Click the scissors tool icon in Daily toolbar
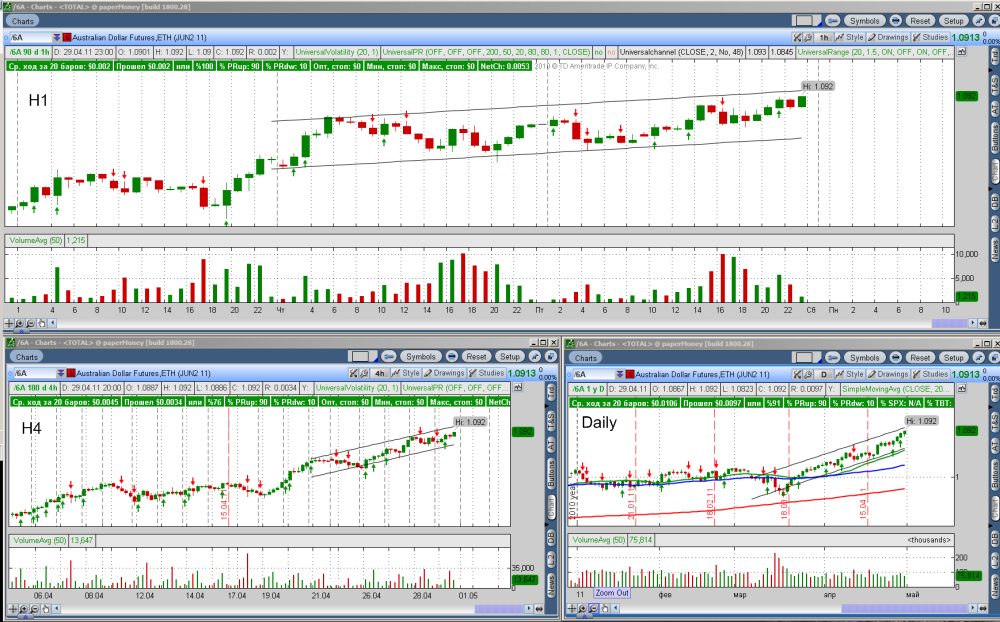 tap(797, 374)
